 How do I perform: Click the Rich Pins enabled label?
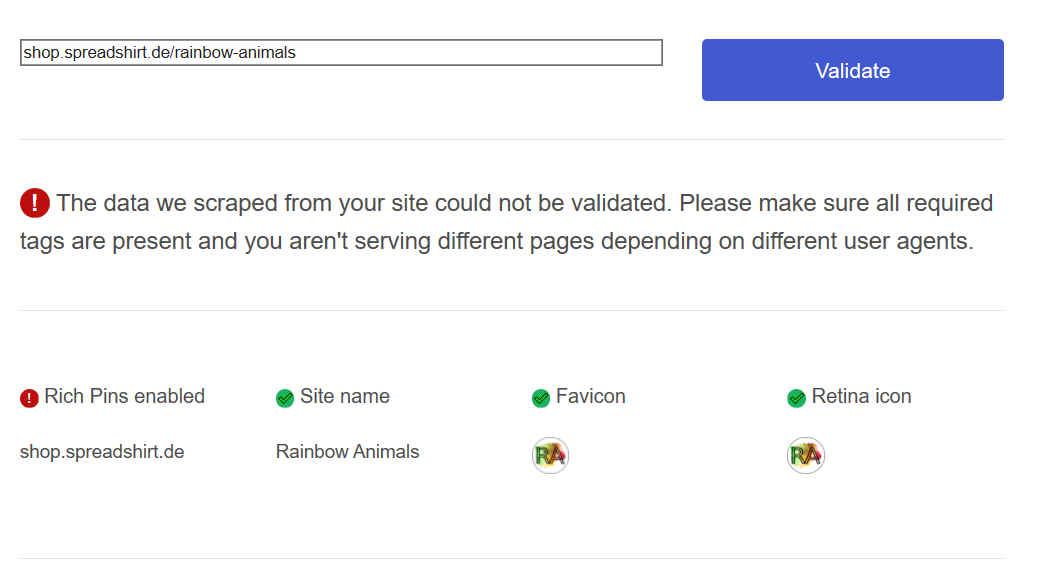(124, 396)
